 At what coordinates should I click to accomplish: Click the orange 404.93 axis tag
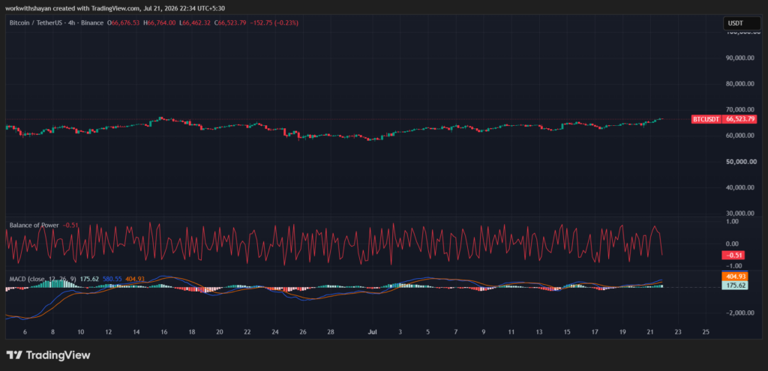pos(735,276)
